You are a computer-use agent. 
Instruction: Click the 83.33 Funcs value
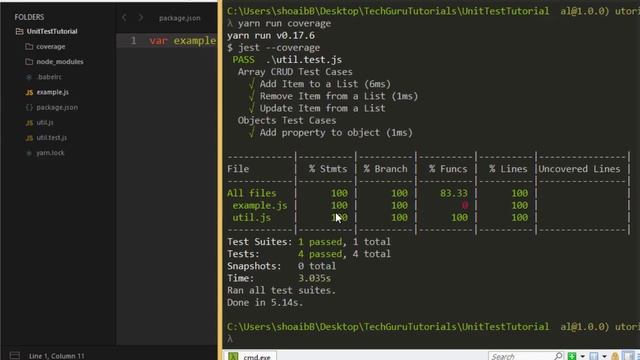(454, 193)
